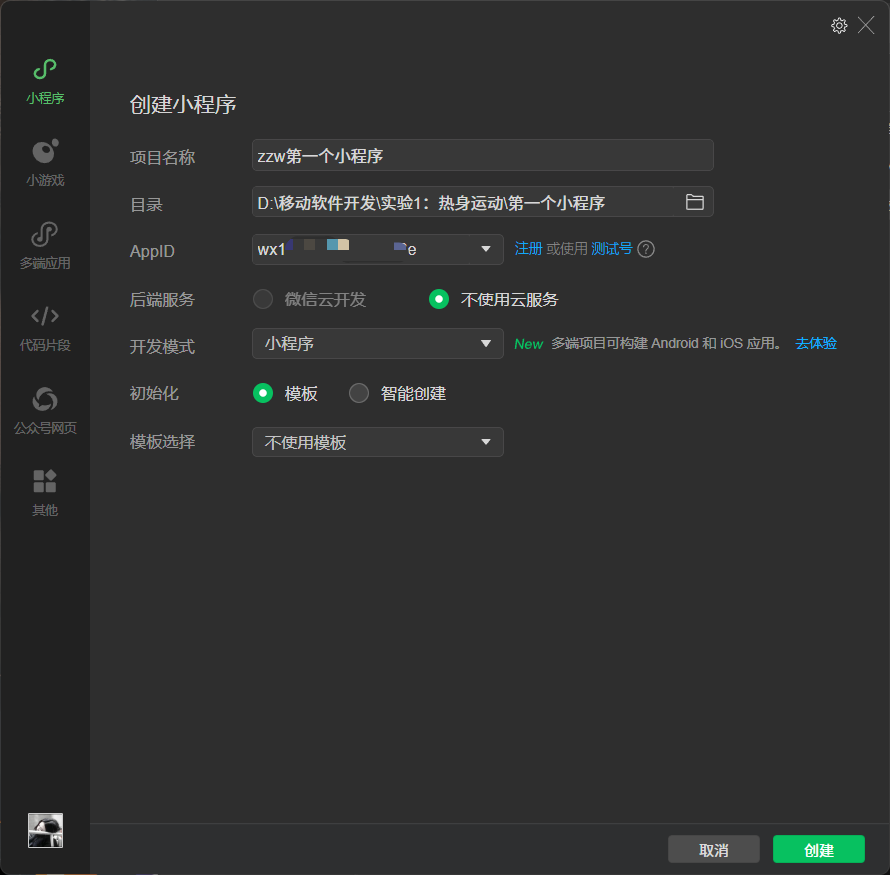890x875 pixels.
Task: Click the 注册 link
Action: [x=528, y=249]
